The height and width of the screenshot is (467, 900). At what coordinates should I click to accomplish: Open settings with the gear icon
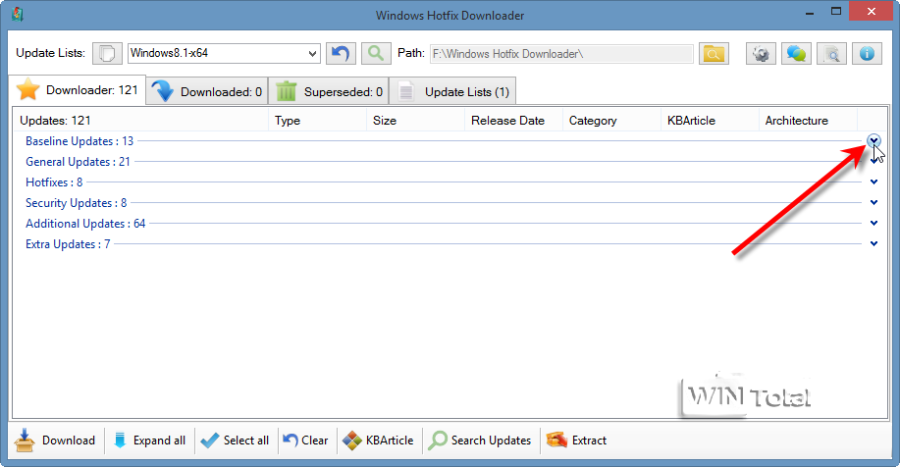[x=761, y=53]
